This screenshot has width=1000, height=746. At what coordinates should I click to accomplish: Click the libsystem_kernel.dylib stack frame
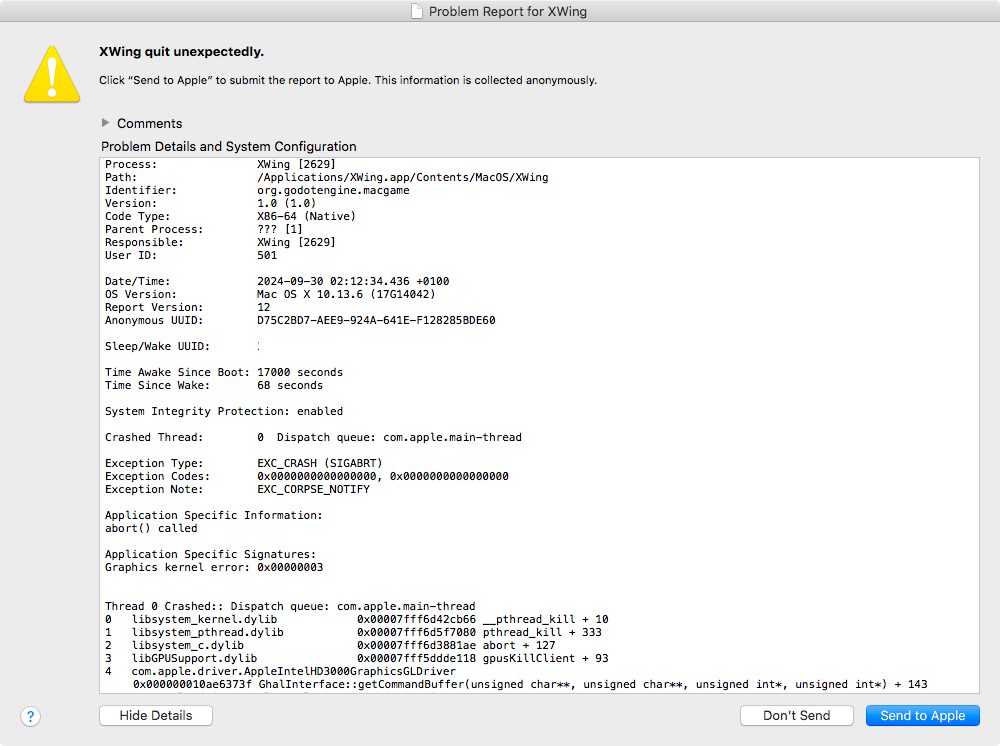pyautogui.click(x=357, y=619)
